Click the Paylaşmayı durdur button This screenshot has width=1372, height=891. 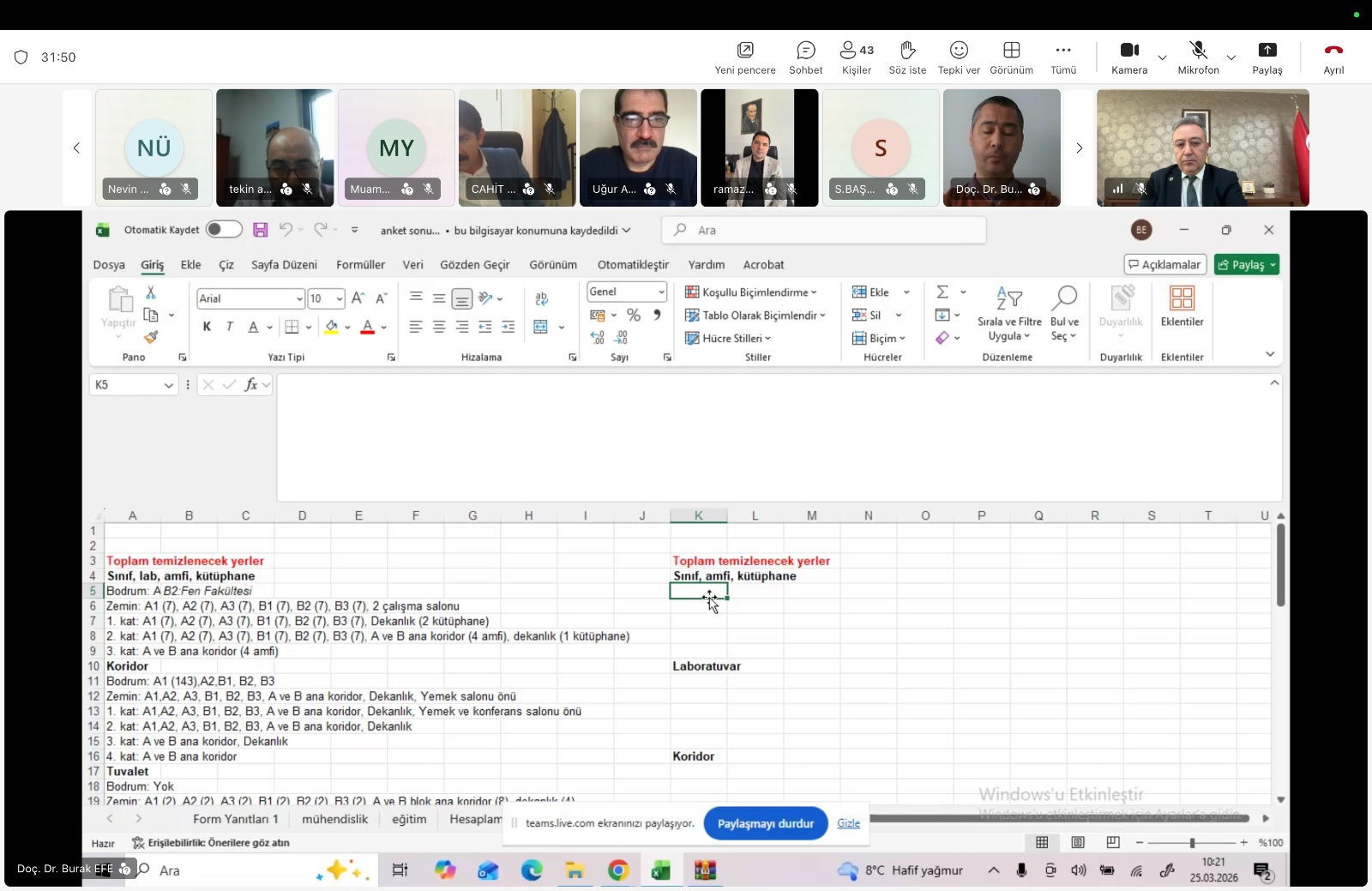click(x=765, y=823)
